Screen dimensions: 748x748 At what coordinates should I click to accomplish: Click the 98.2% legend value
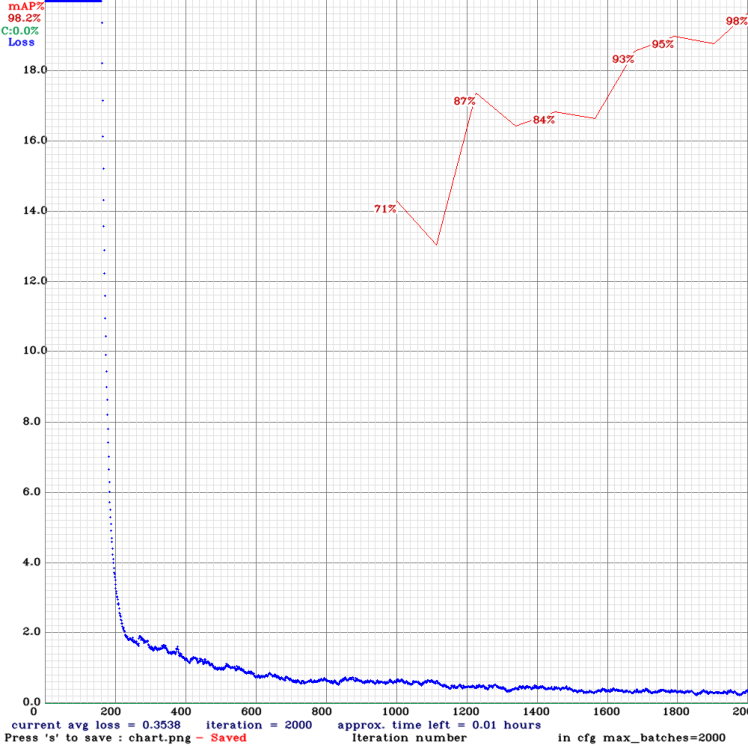[x=24, y=18]
